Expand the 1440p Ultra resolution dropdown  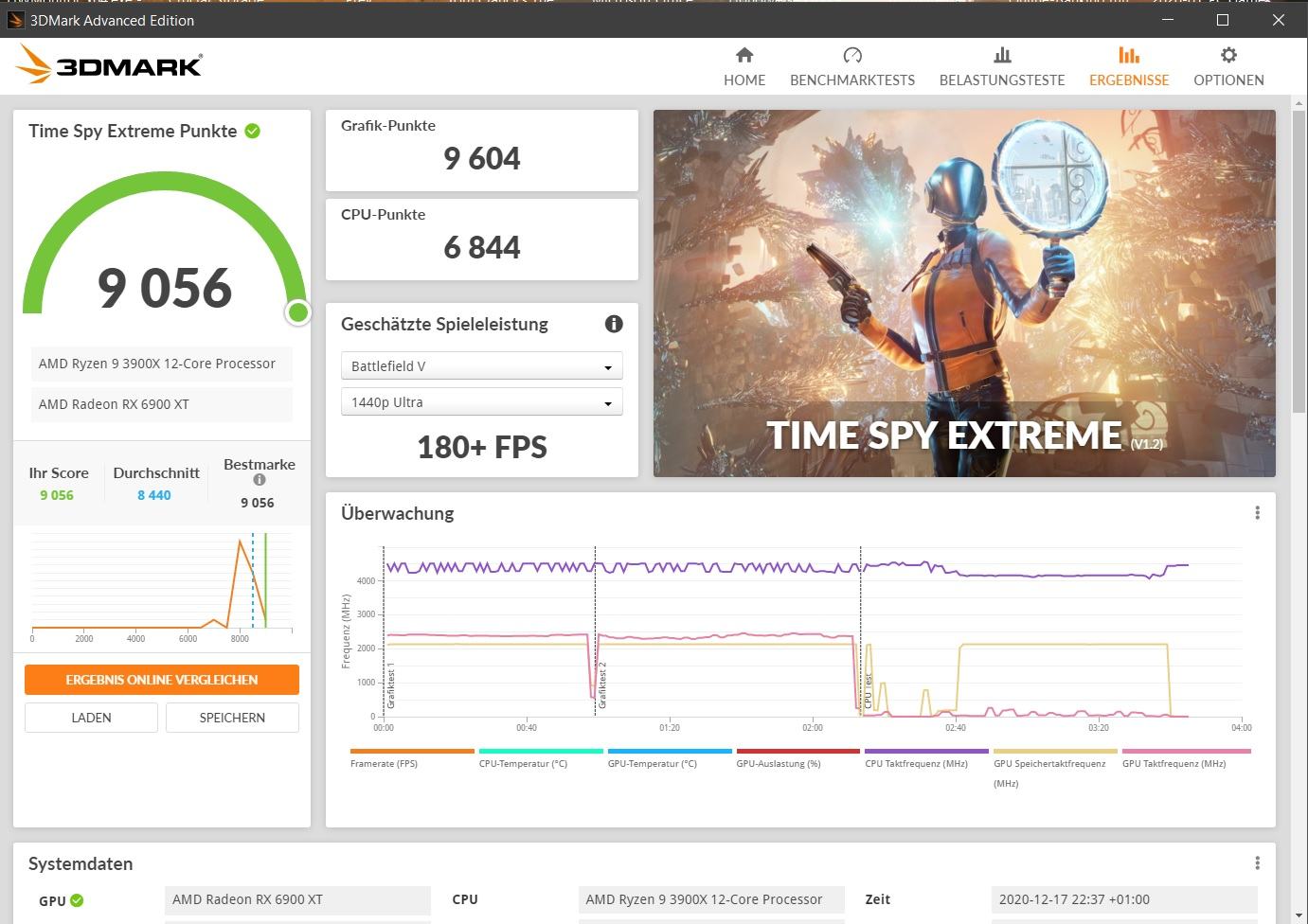pos(482,402)
